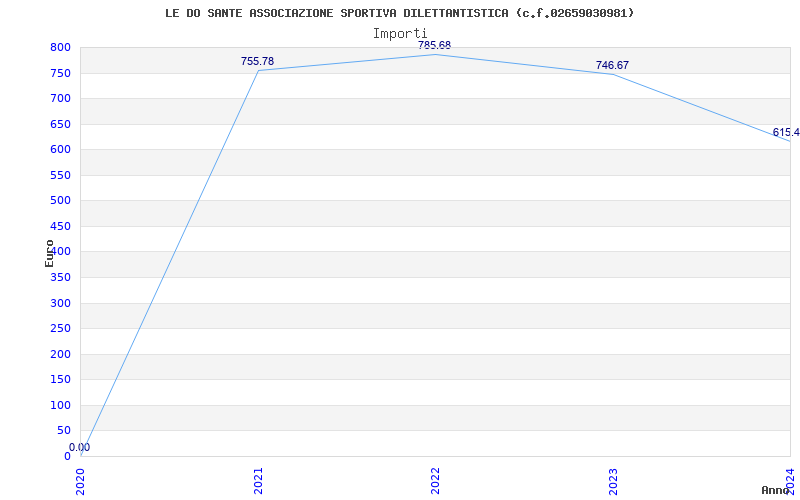Click the line's peak point at 2022
Image resolution: width=800 pixels, height=500 pixels.
(435, 55)
